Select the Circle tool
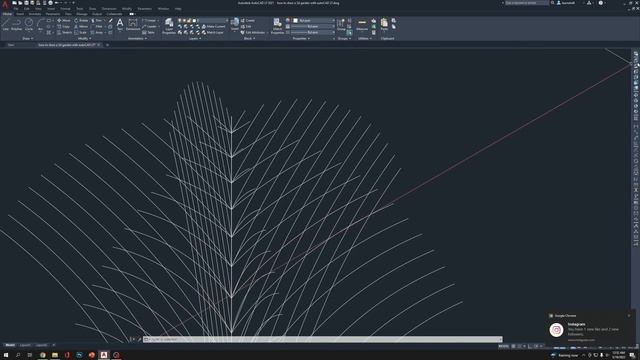Screen dimensions: 640x360 point(29,24)
